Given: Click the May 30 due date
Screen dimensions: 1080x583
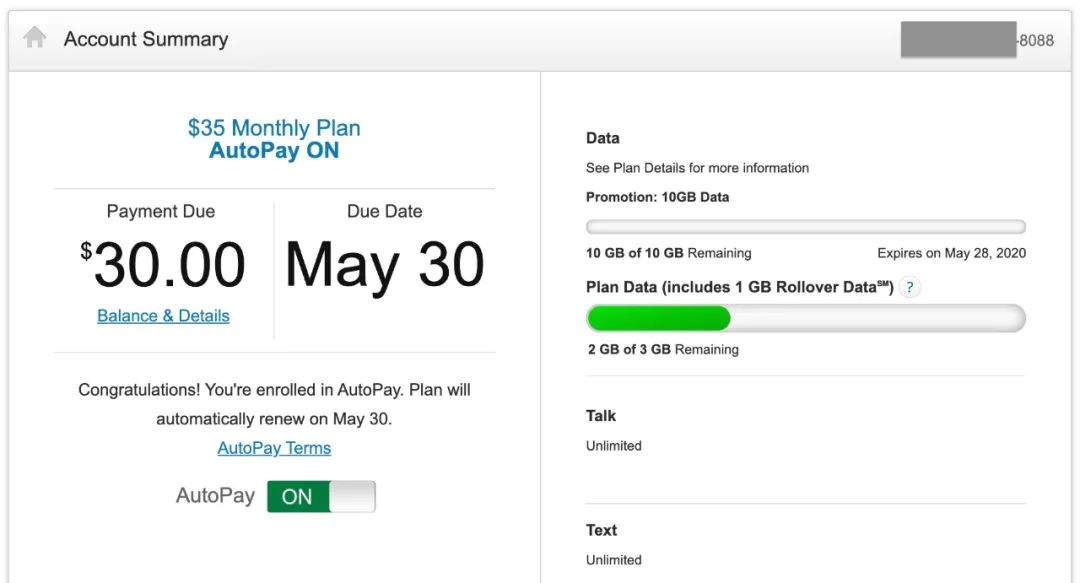Looking at the screenshot, I should click(x=384, y=265).
